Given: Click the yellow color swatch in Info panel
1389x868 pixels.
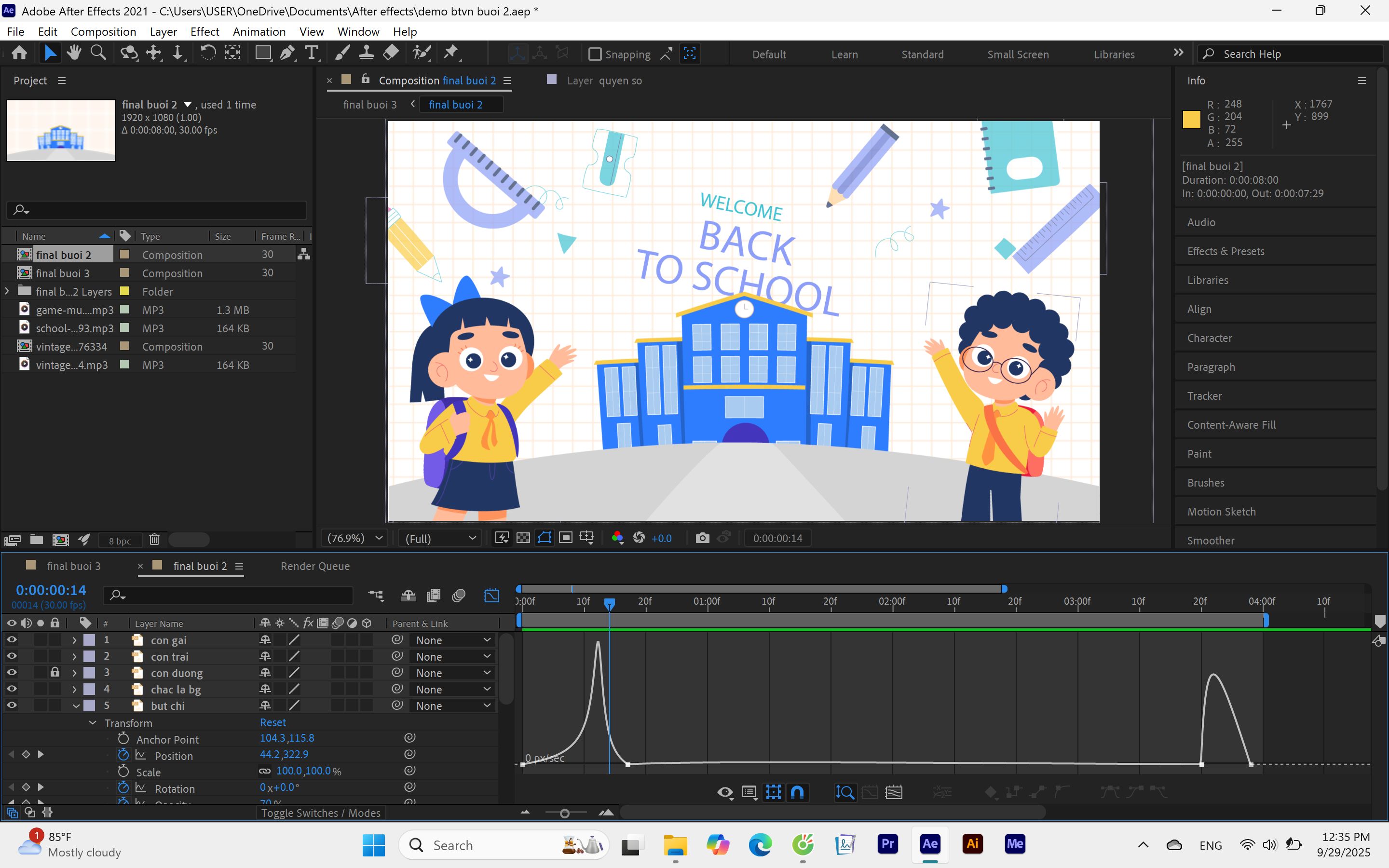Looking at the screenshot, I should [1191, 119].
